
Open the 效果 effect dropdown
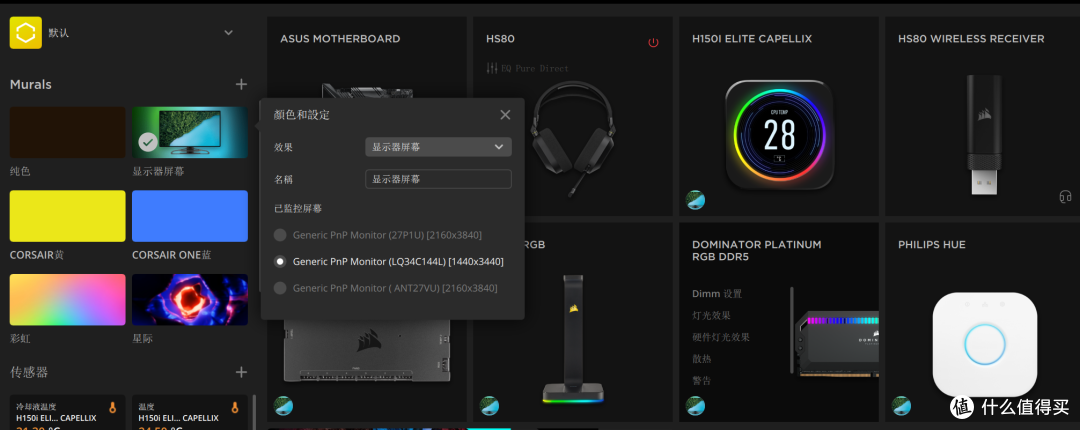pos(438,147)
